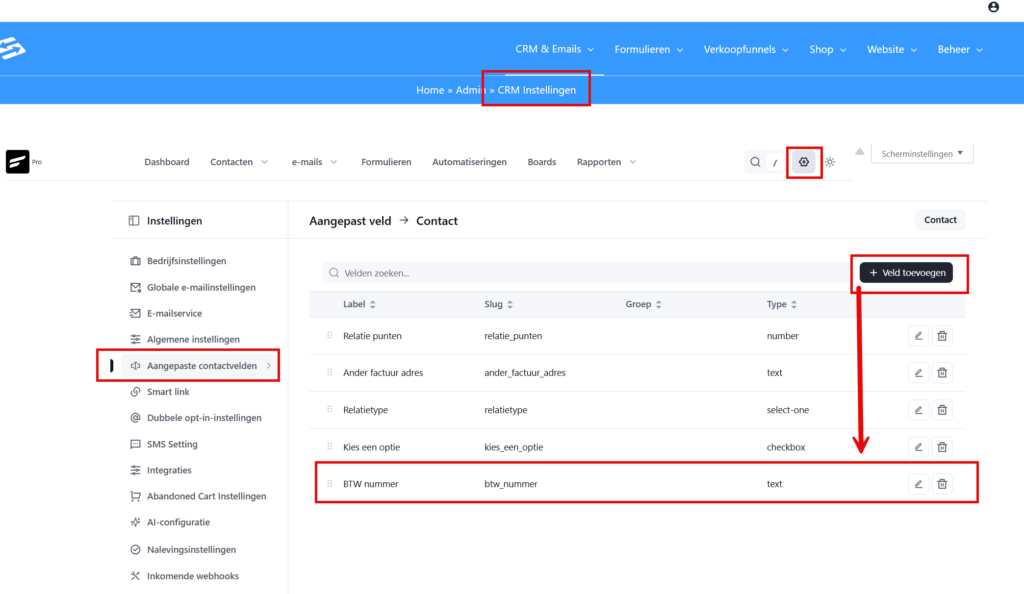The width and height of the screenshot is (1024, 594).
Task: Sort by Groep column
Action: click(x=643, y=304)
